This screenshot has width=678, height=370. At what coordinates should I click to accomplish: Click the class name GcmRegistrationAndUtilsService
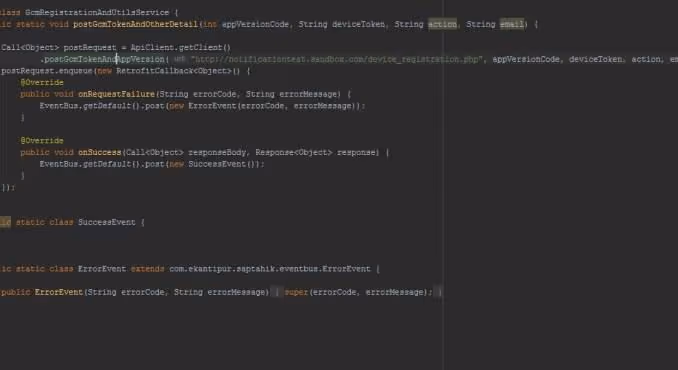click(97, 13)
